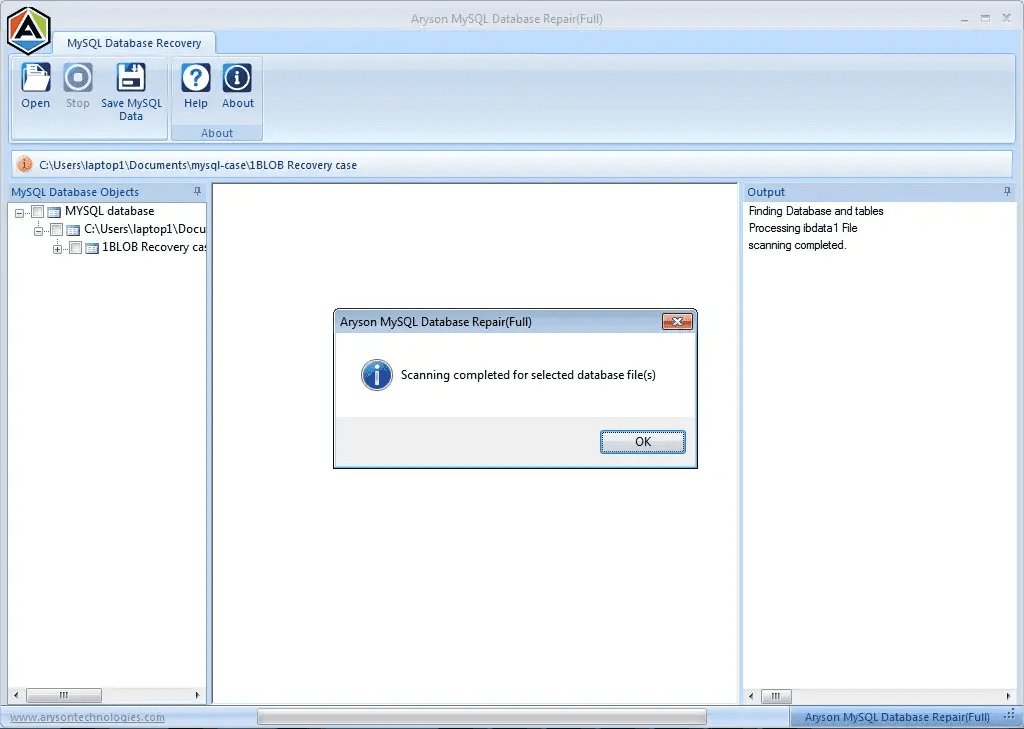
Task: Open the Help icon
Action: coord(195,78)
